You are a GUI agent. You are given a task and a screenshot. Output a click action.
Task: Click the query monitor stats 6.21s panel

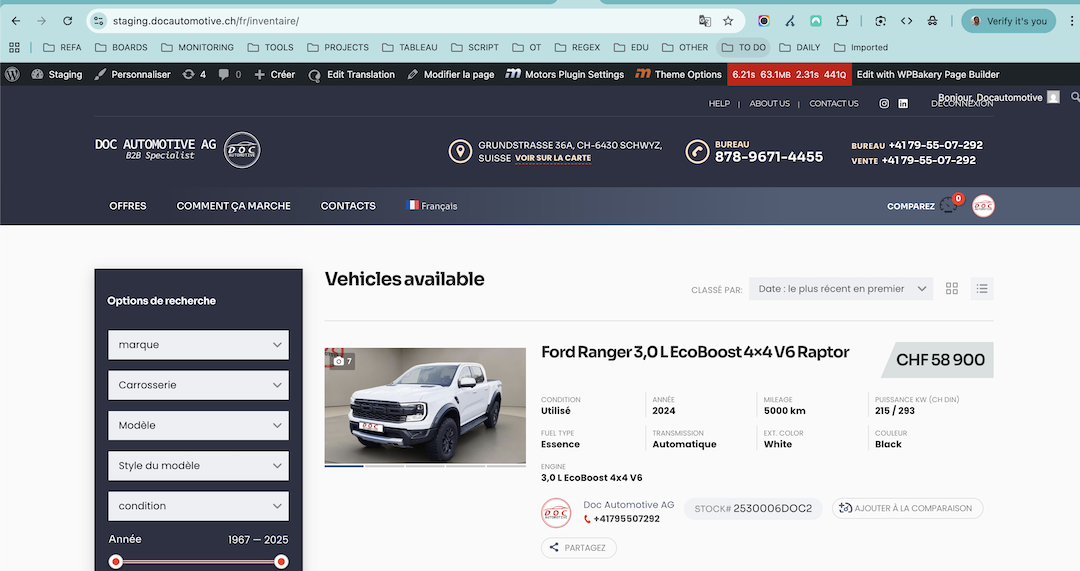(789, 74)
